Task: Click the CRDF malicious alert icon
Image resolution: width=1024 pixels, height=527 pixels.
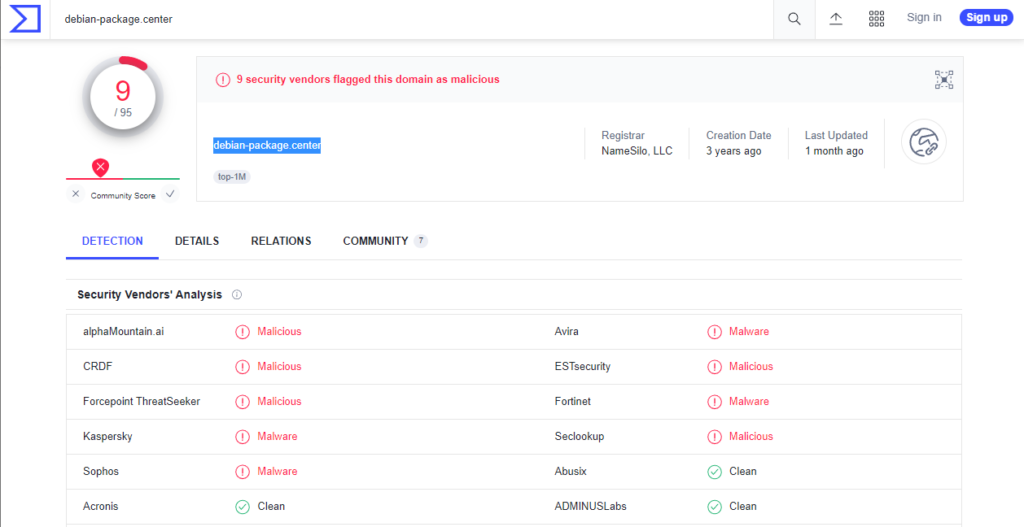Action: [242, 367]
